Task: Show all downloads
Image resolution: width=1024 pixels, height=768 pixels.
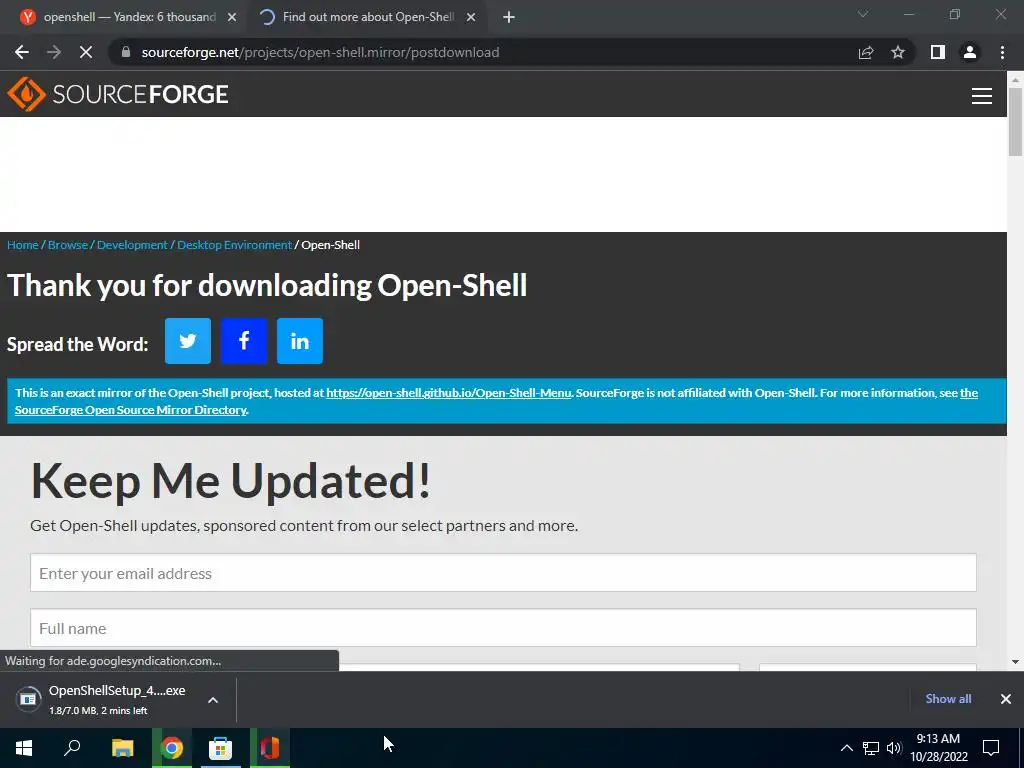Action: coord(948,699)
